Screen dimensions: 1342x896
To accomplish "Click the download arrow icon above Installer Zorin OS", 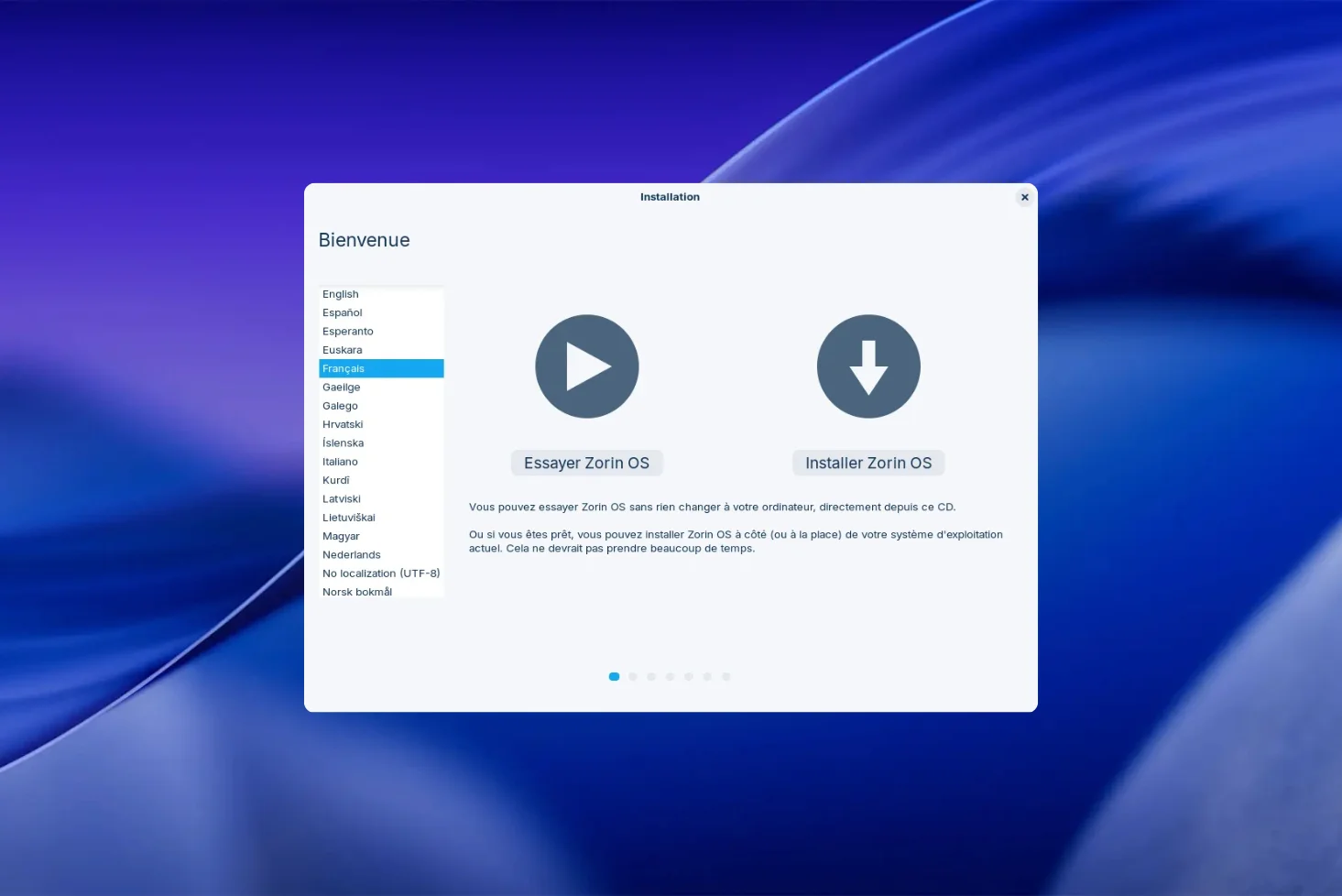I will [x=867, y=366].
